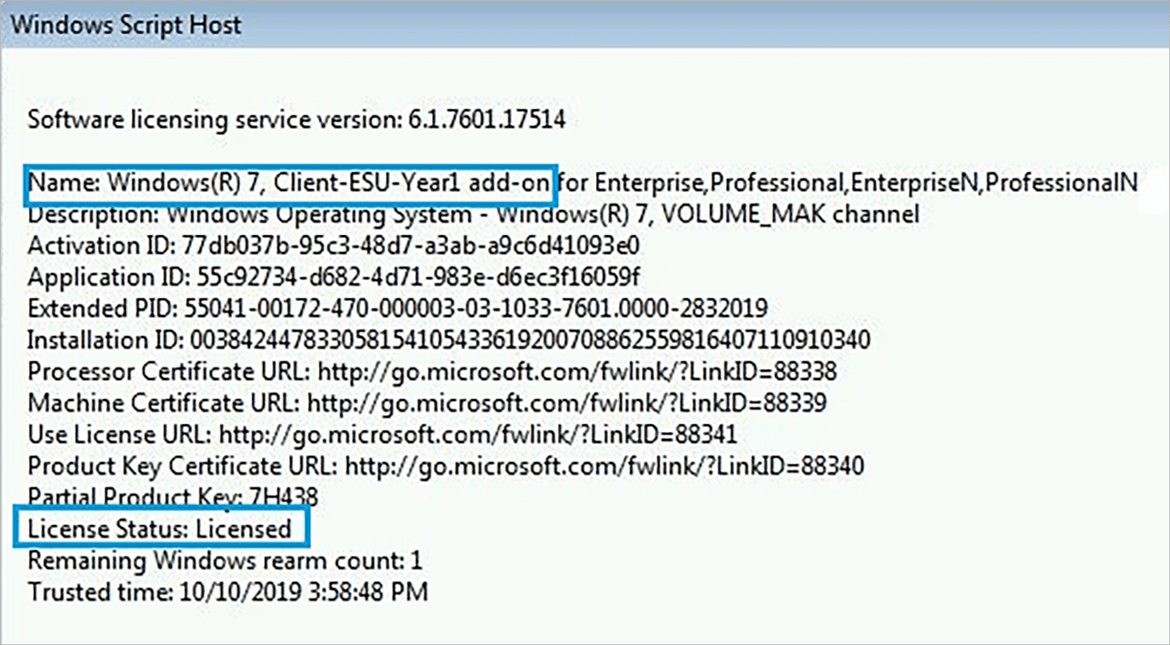Click the Processor Certificate URL with LinkID=88338
This screenshot has width=1170, height=645.
click(578, 372)
